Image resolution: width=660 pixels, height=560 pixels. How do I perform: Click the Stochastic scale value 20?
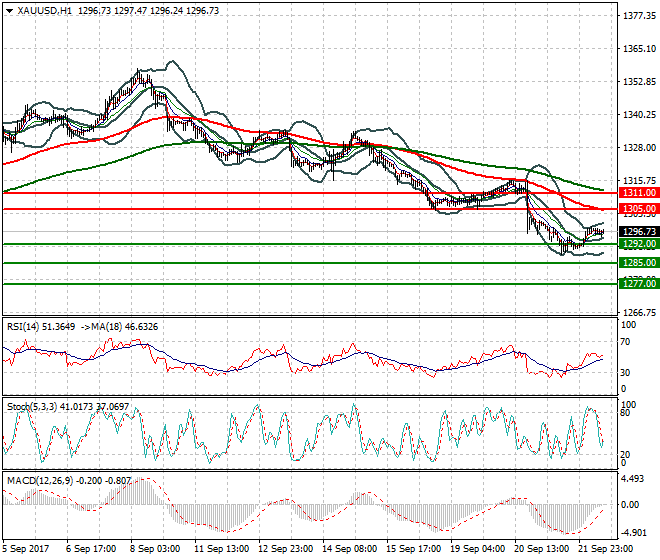(x=625, y=454)
